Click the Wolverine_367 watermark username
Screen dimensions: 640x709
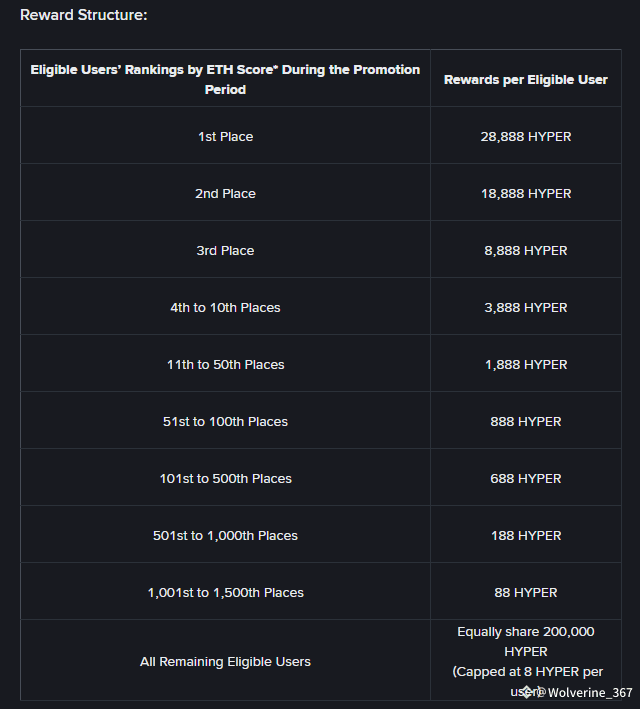590,692
